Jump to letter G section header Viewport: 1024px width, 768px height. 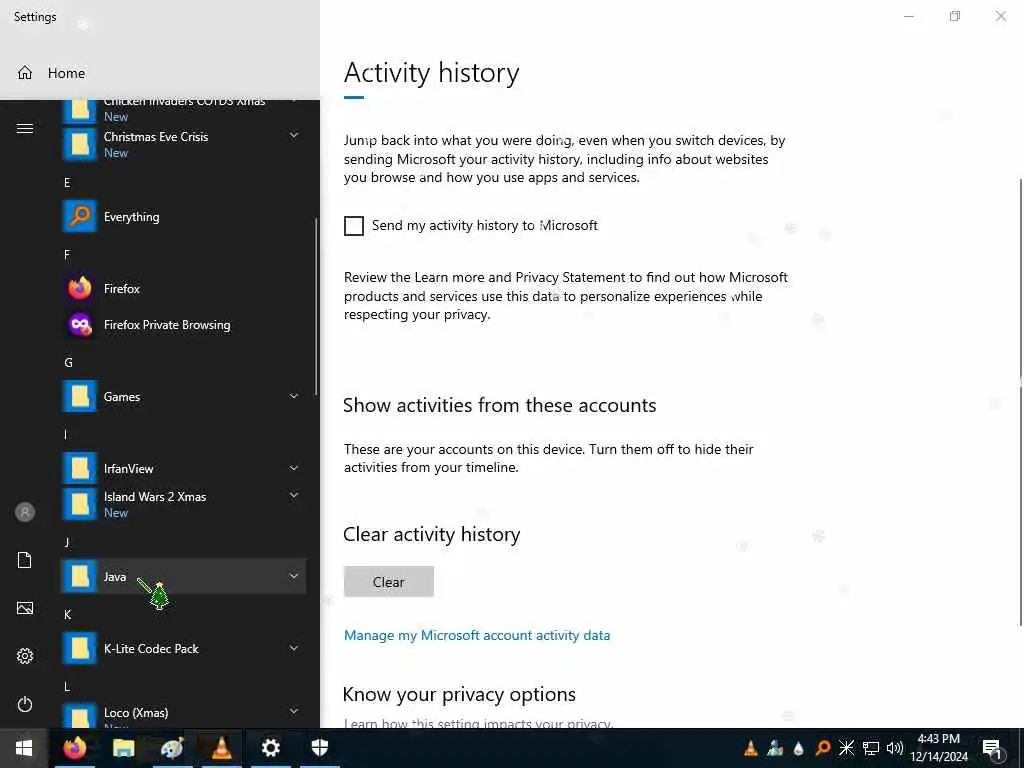coord(68,362)
